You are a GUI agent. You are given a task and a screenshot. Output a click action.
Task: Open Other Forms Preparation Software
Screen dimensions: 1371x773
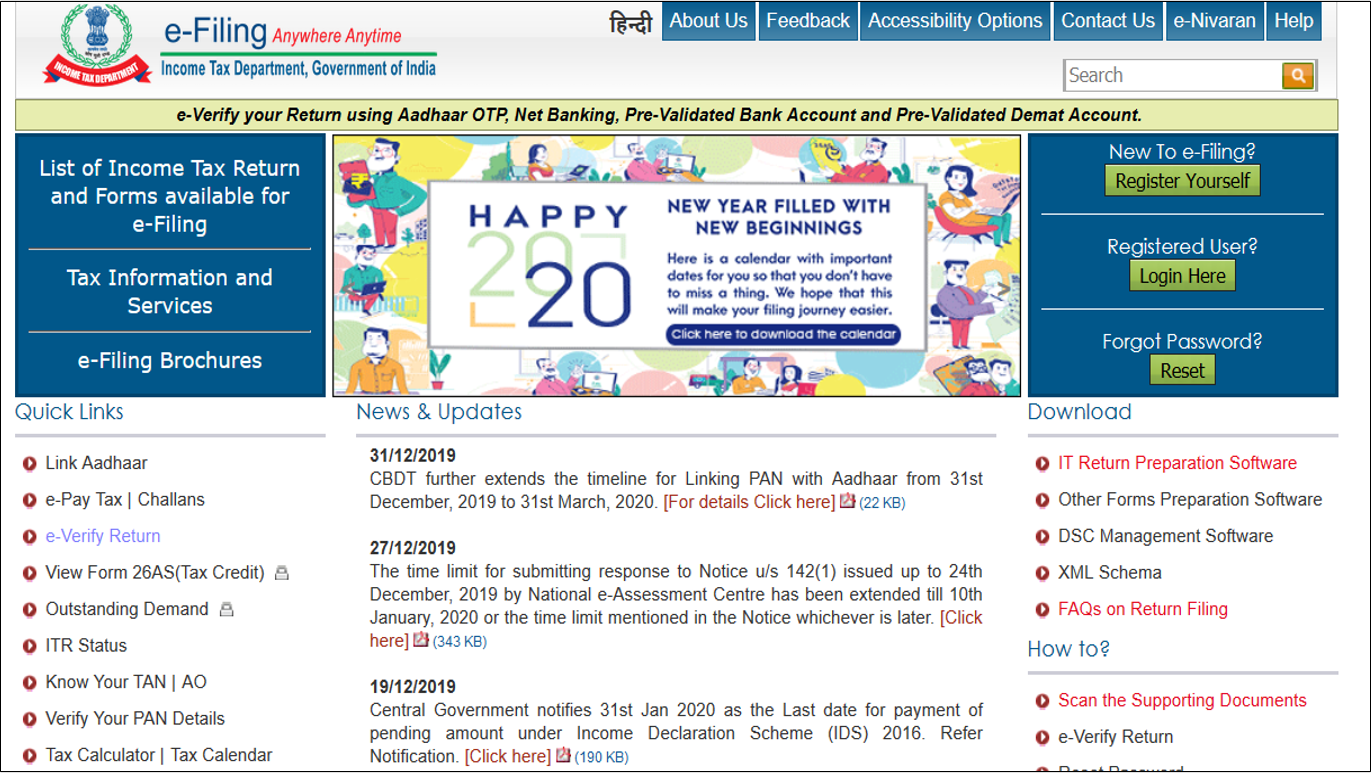pyautogui.click(x=1190, y=500)
